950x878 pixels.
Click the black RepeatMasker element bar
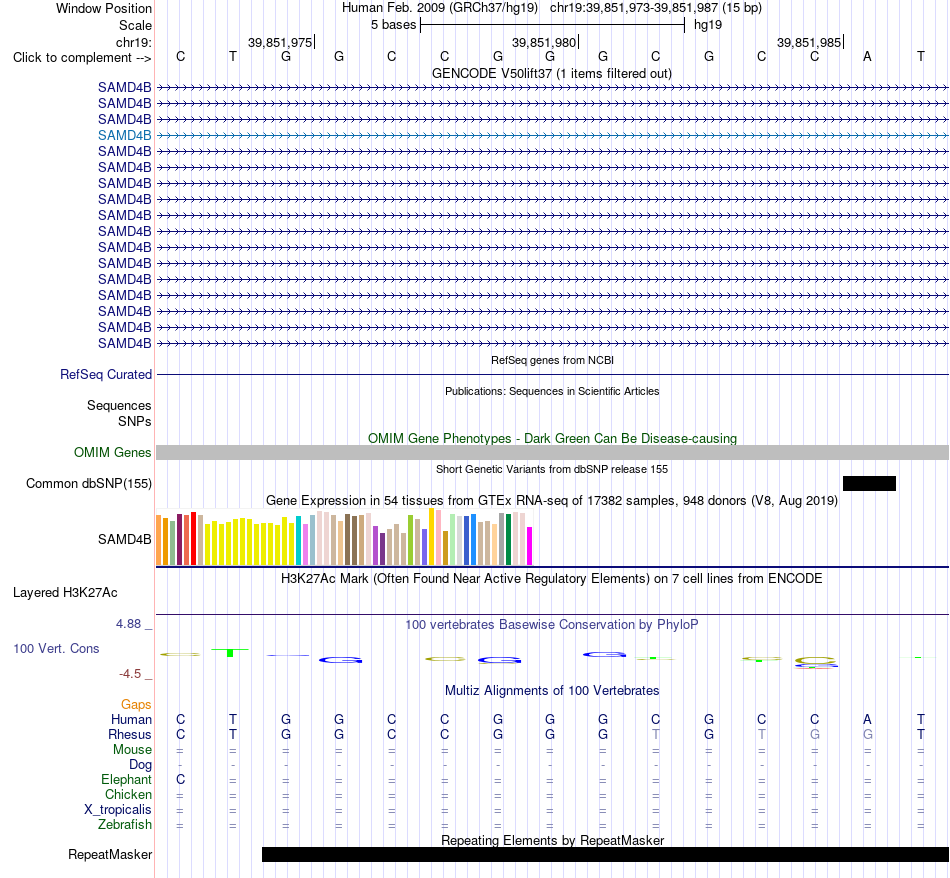[x=605, y=854]
